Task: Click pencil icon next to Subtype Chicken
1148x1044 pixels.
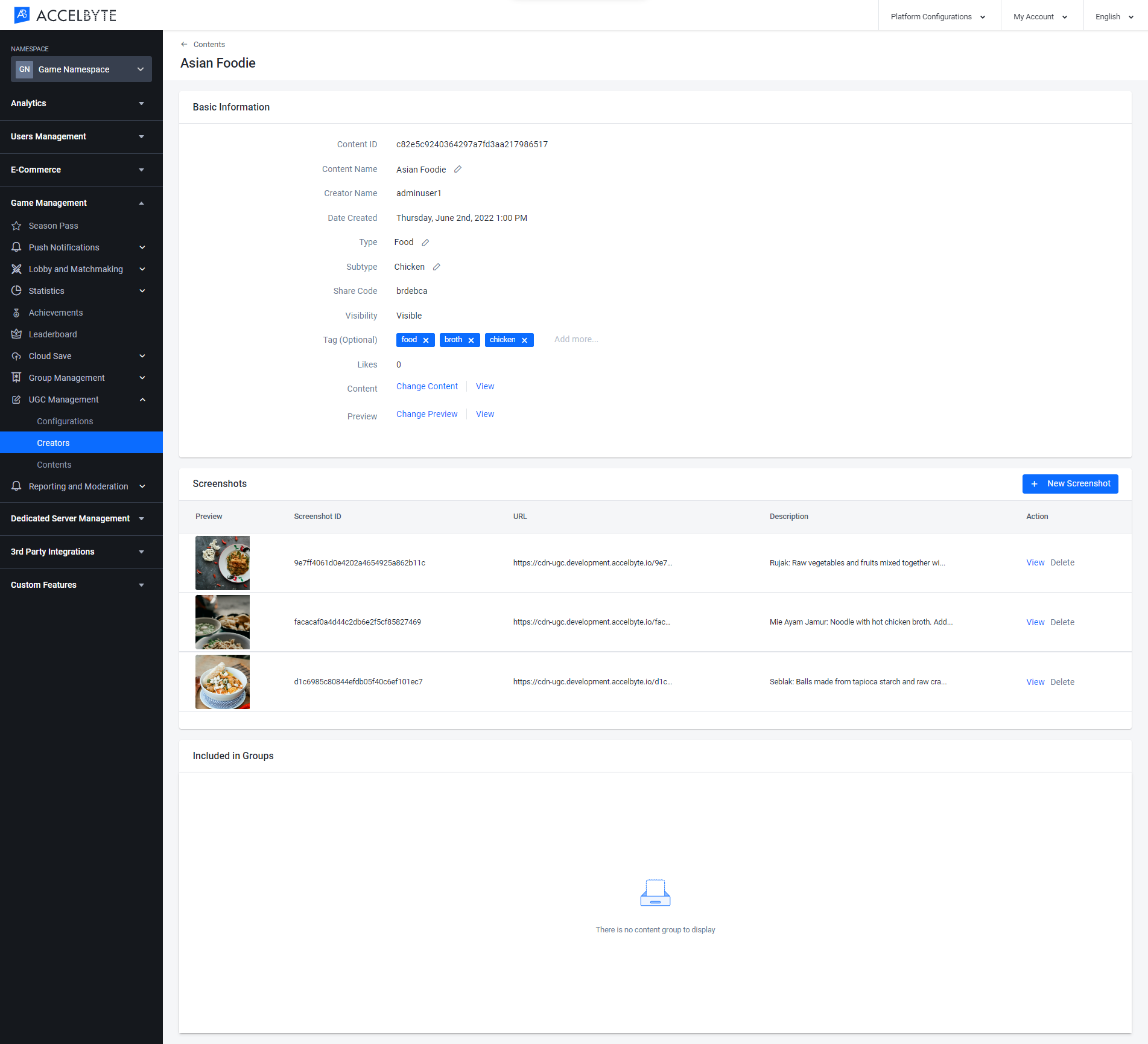Action: pyautogui.click(x=437, y=267)
